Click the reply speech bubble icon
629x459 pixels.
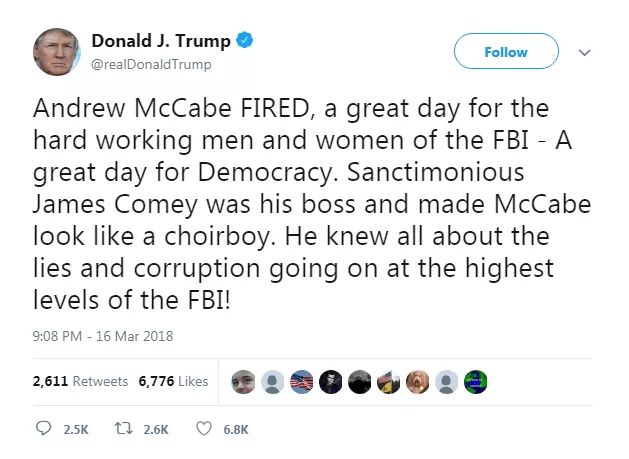42,429
